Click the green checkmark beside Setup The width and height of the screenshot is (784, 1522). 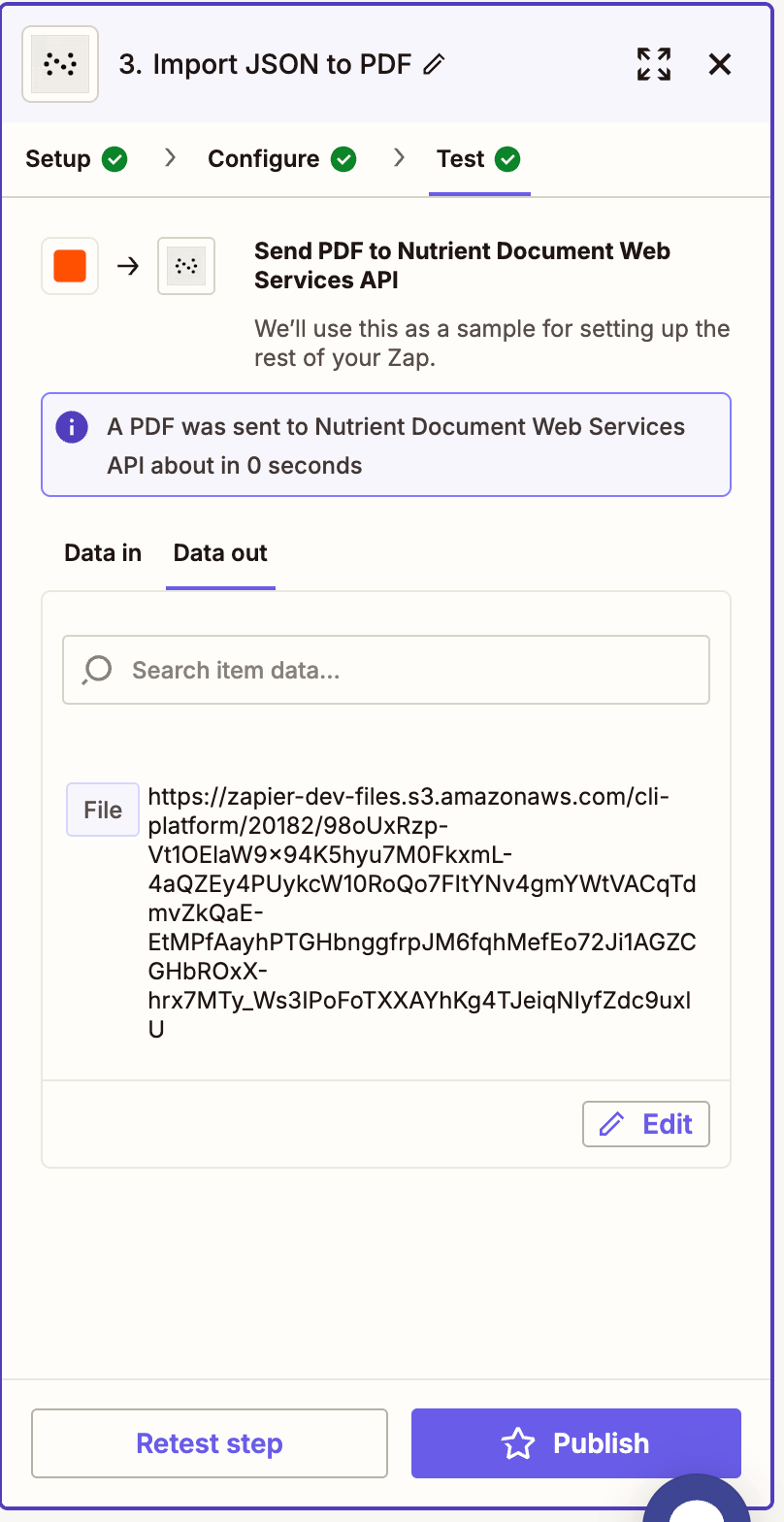tap(114, 158)
